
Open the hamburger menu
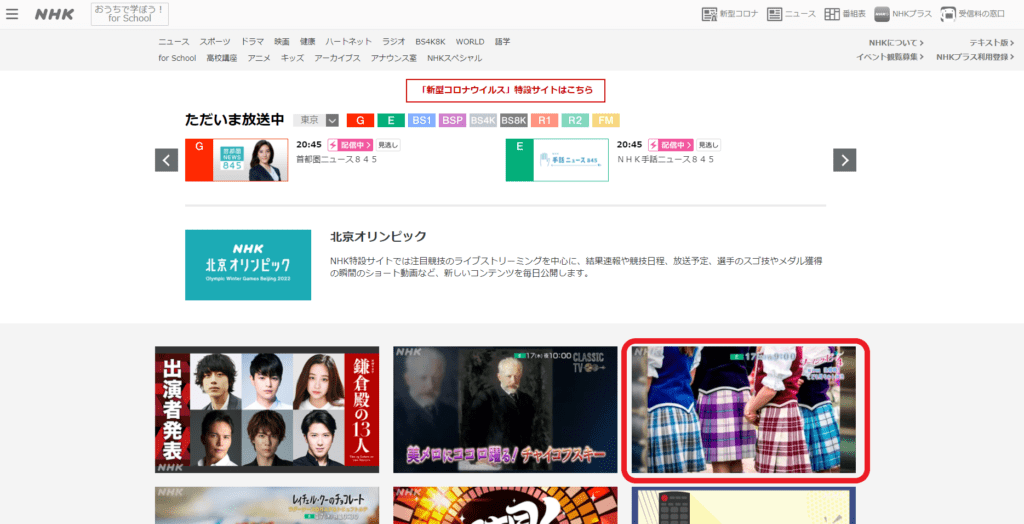click(x=13, y=14)
